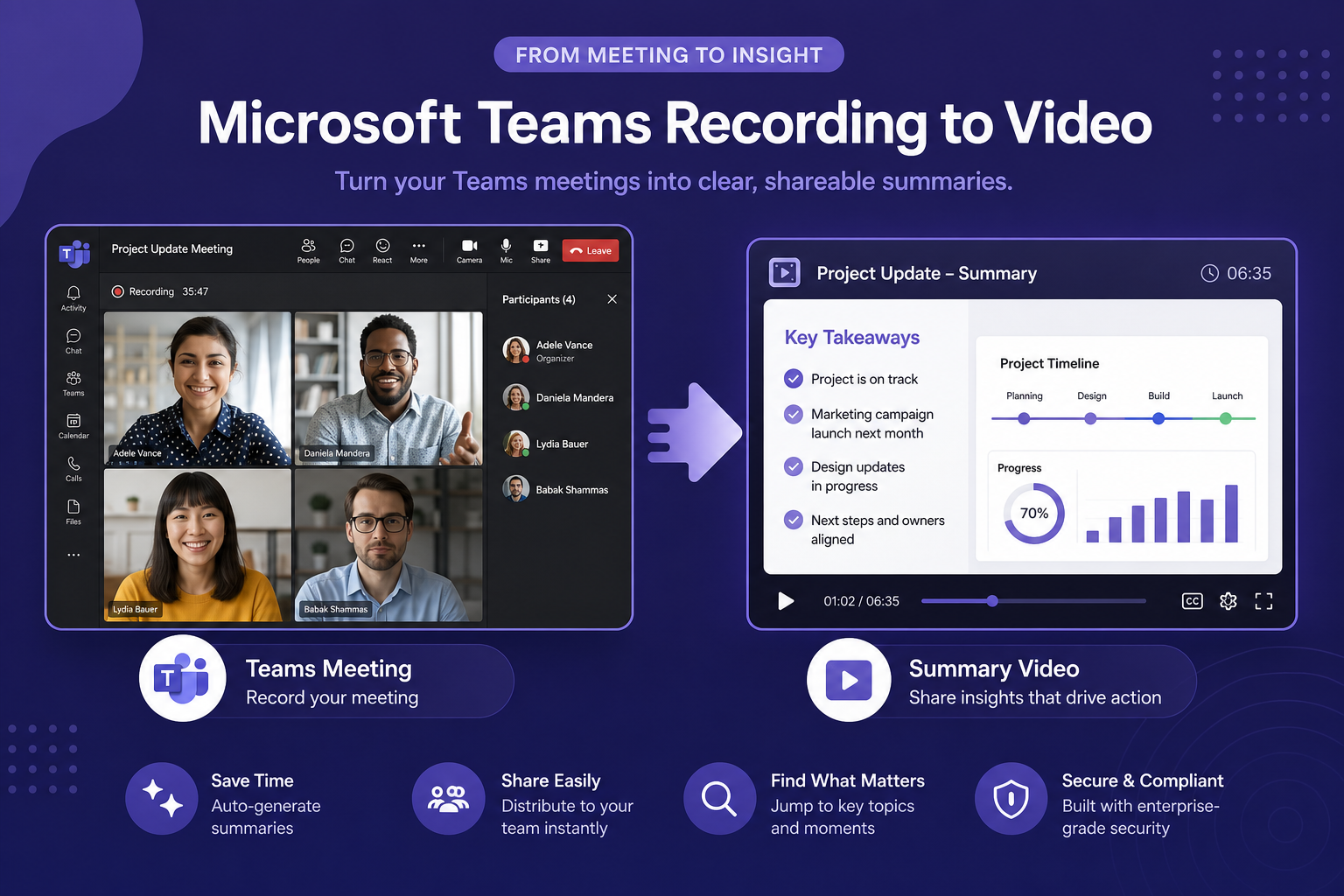Click the Next steps and owners checkmark
1344x896 pixels.
794,520
